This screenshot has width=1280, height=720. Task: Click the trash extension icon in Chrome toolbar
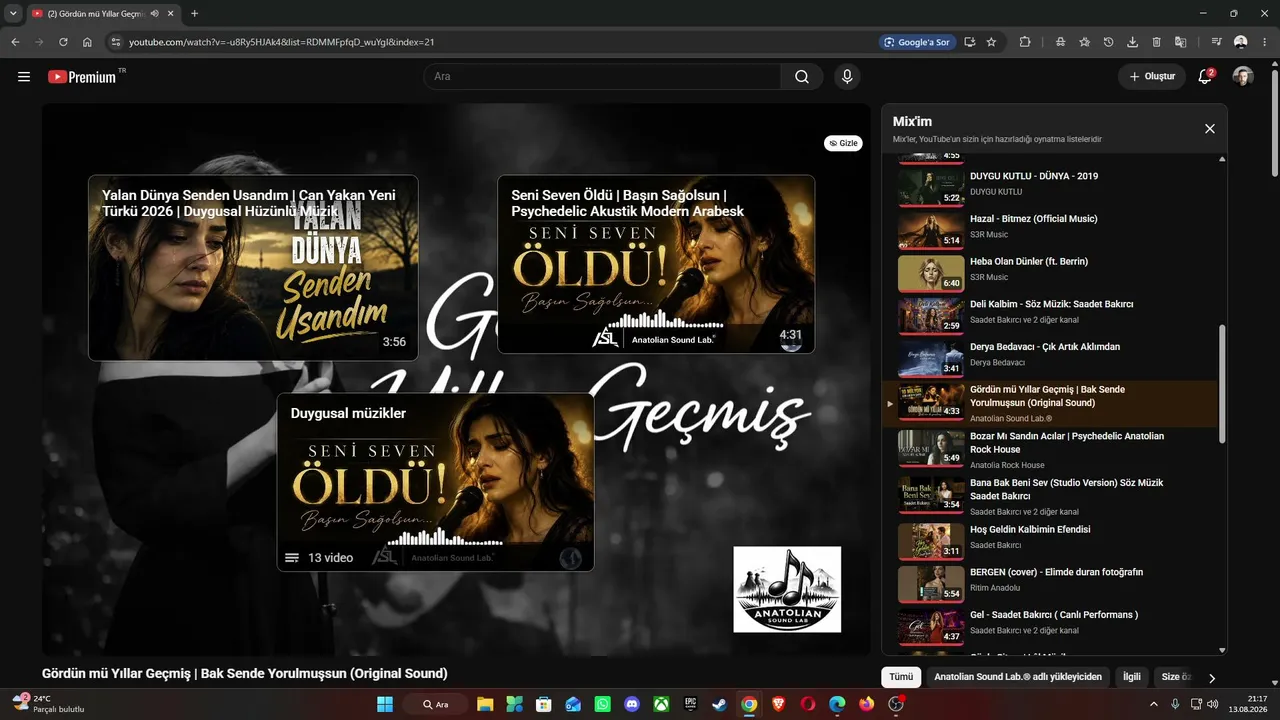pos(1156,42)
